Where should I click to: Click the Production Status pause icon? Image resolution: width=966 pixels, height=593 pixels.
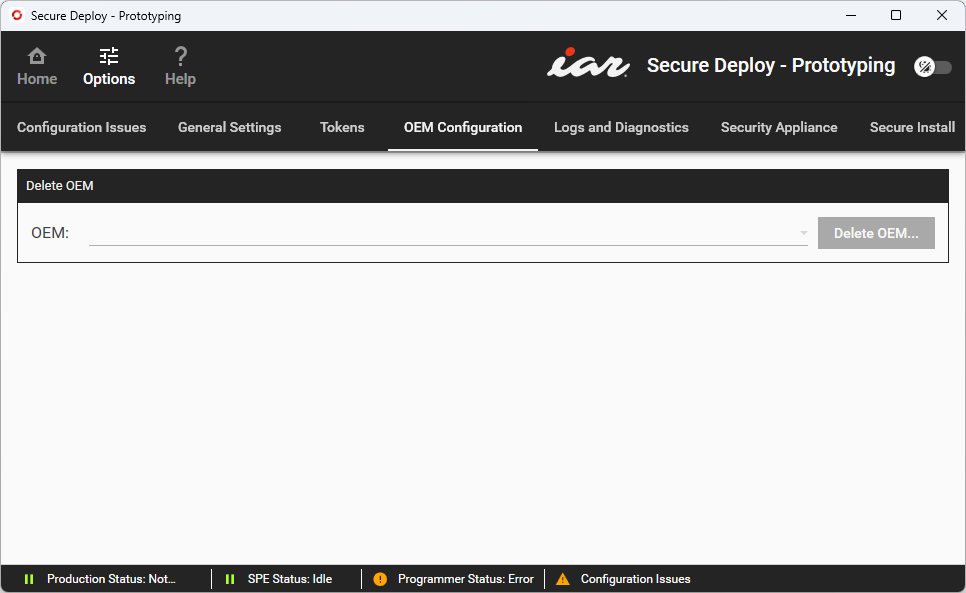pos(29,578)
